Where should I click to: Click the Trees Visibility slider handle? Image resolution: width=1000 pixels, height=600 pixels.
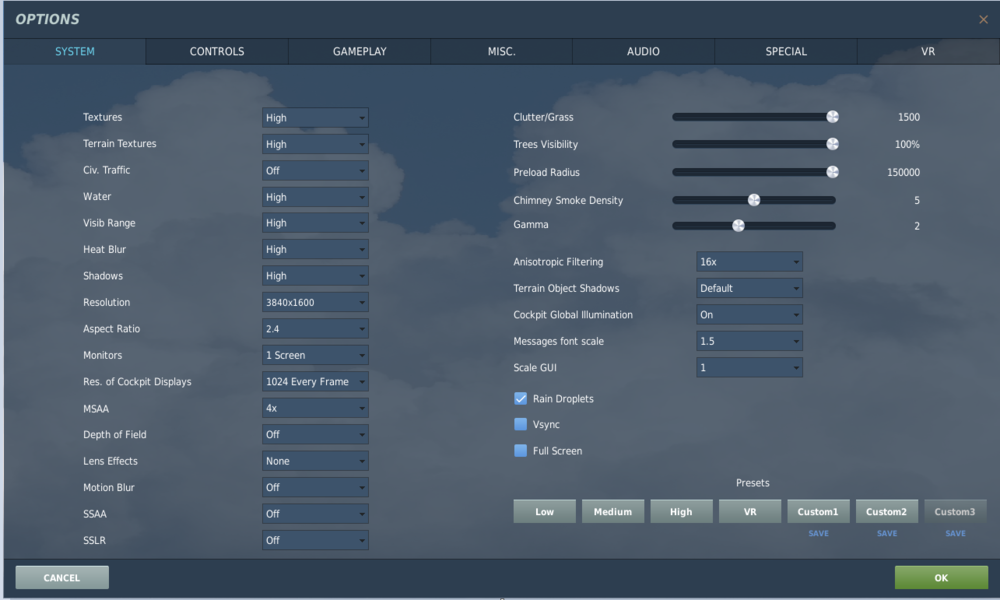pos(832,144)
